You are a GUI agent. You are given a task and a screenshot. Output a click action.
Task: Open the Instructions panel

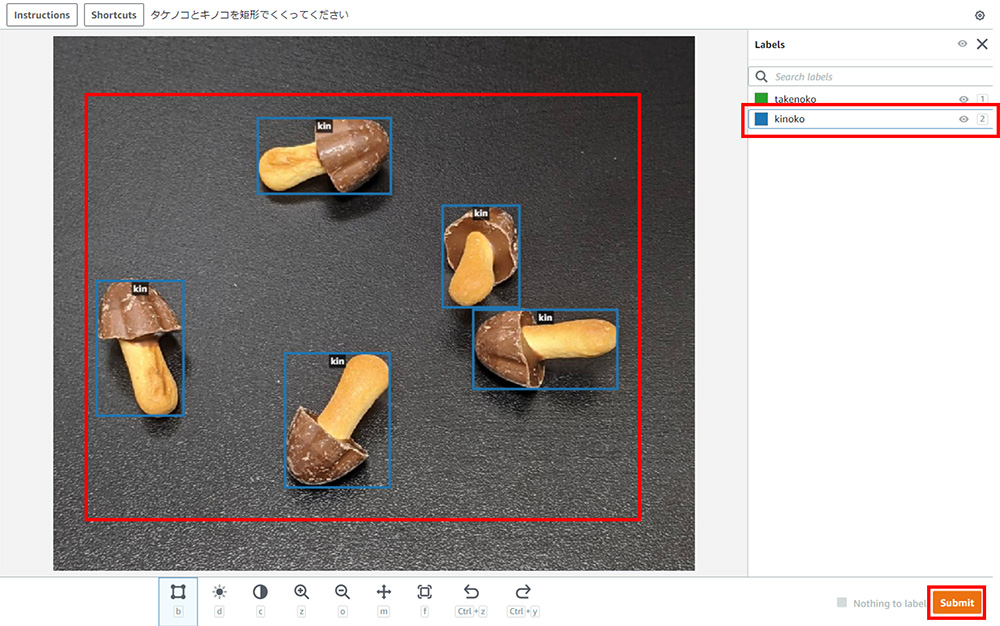pos(42,16)
